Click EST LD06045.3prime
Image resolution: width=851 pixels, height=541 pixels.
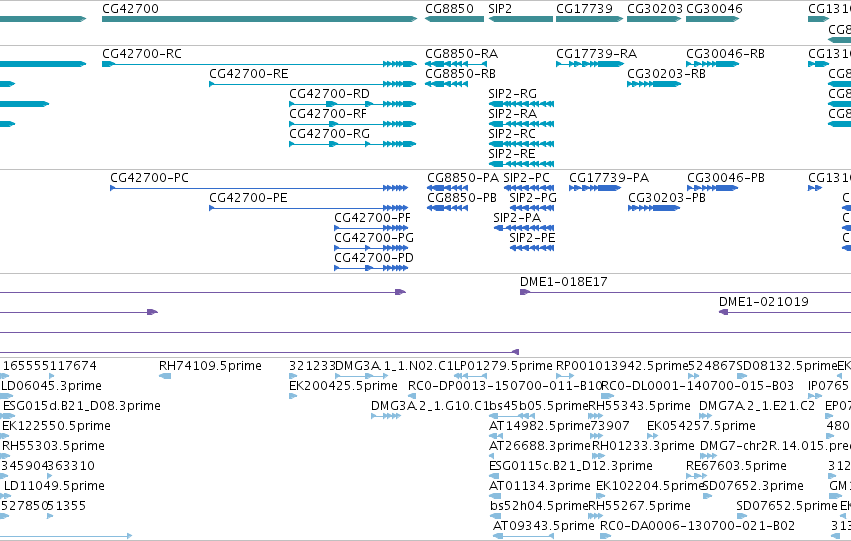52,386
